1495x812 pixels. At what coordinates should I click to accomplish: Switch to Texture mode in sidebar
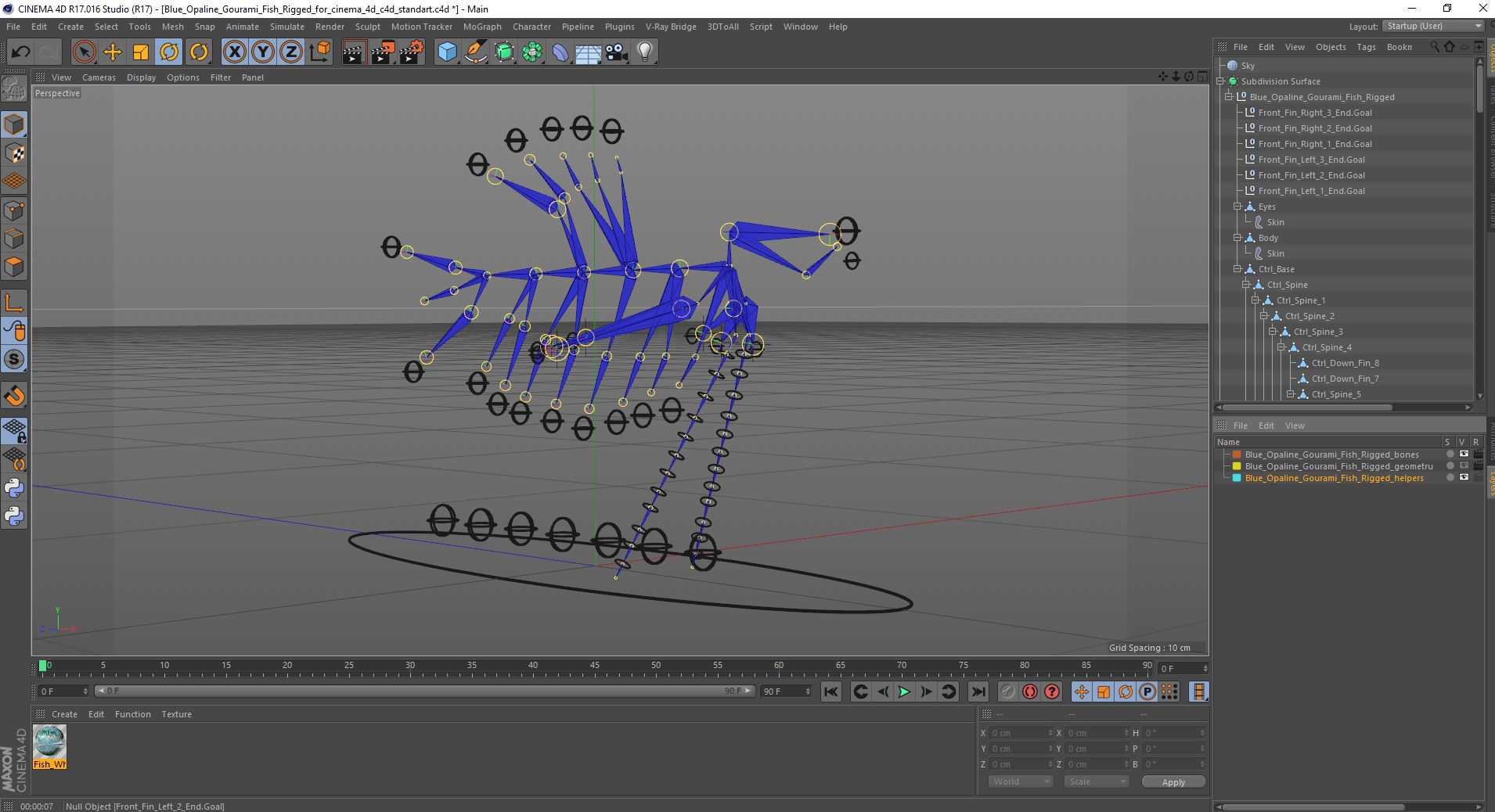tap(14, 153)
